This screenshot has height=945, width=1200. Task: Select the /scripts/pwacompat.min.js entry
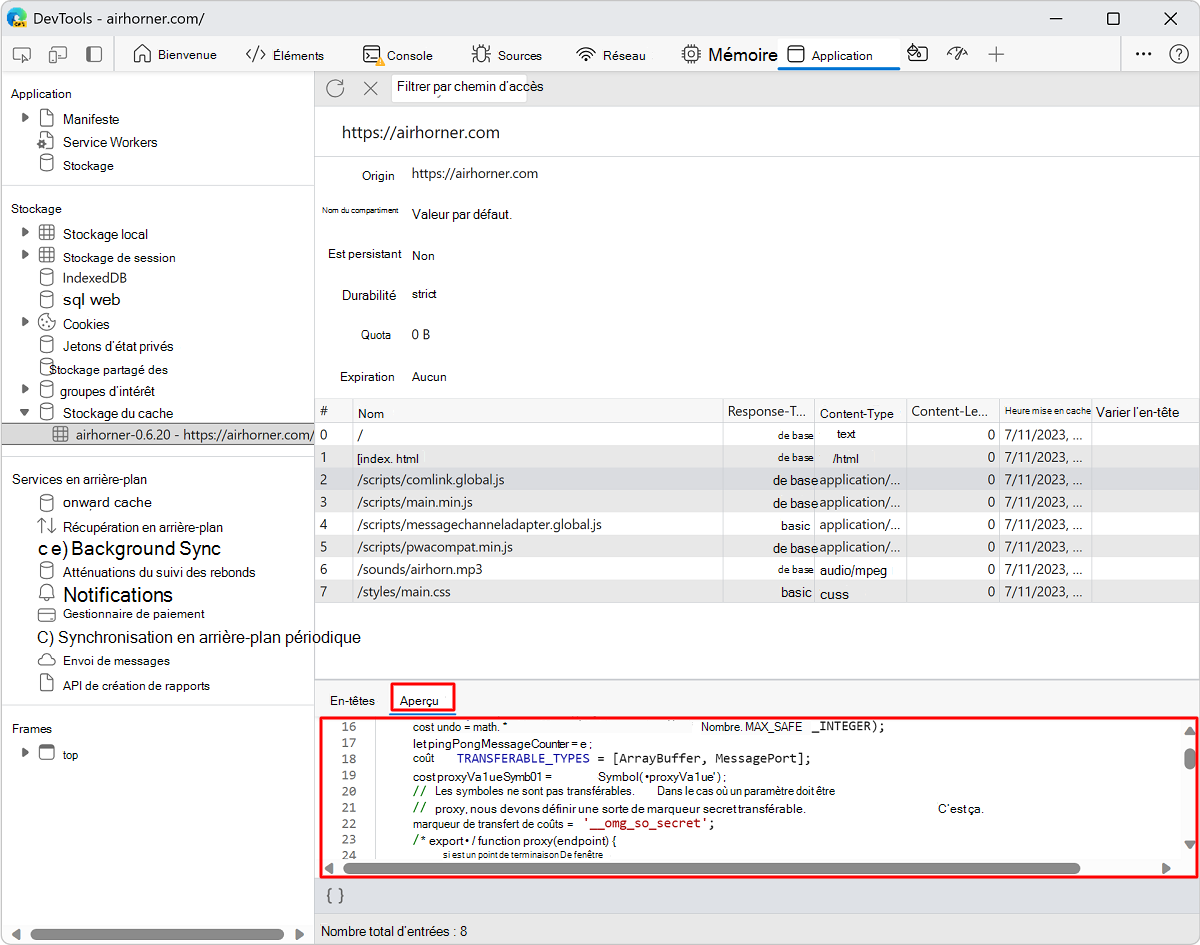coord(756,547)
